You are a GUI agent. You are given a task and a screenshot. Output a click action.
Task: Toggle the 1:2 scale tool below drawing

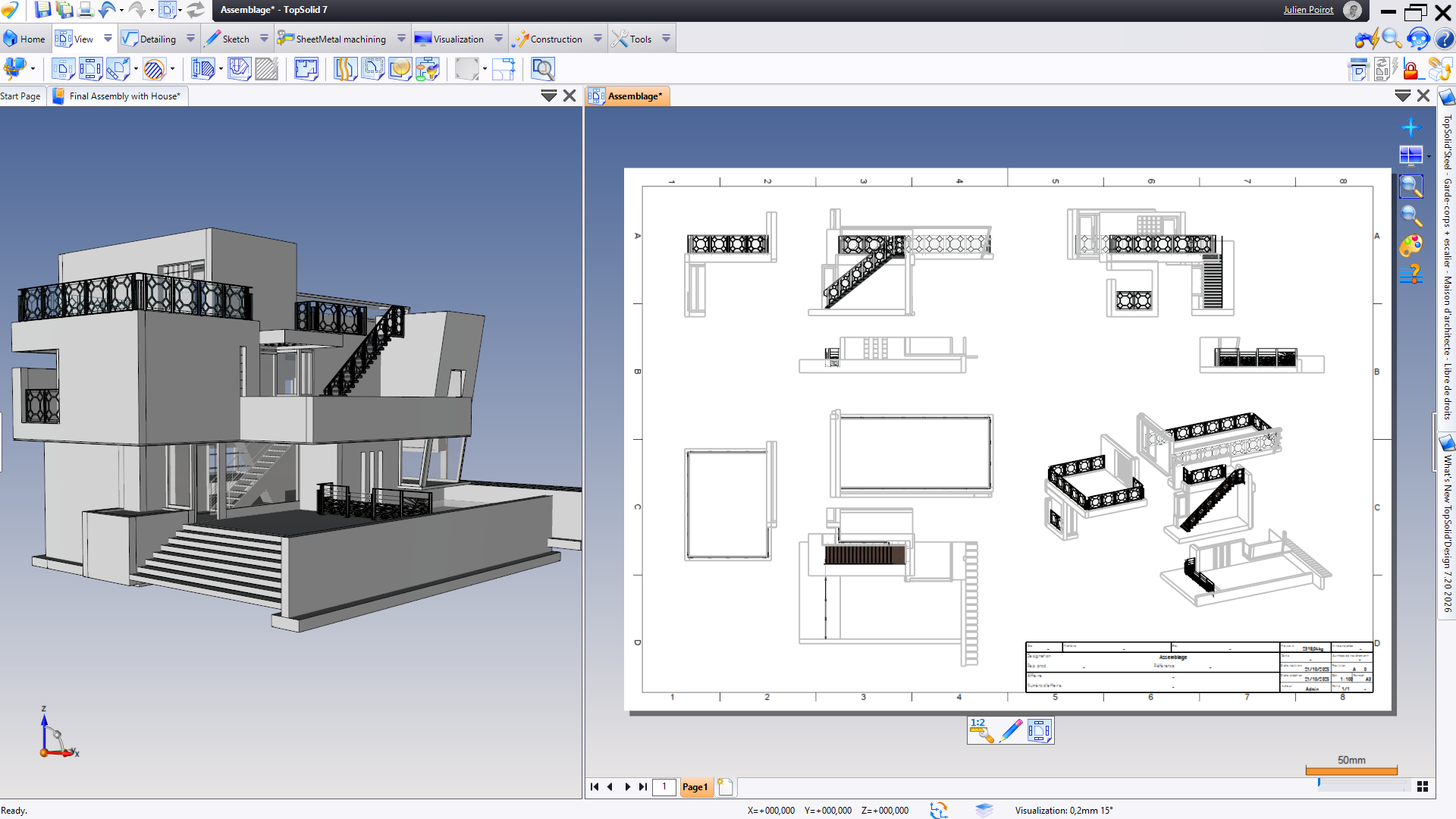click(981, 730)
